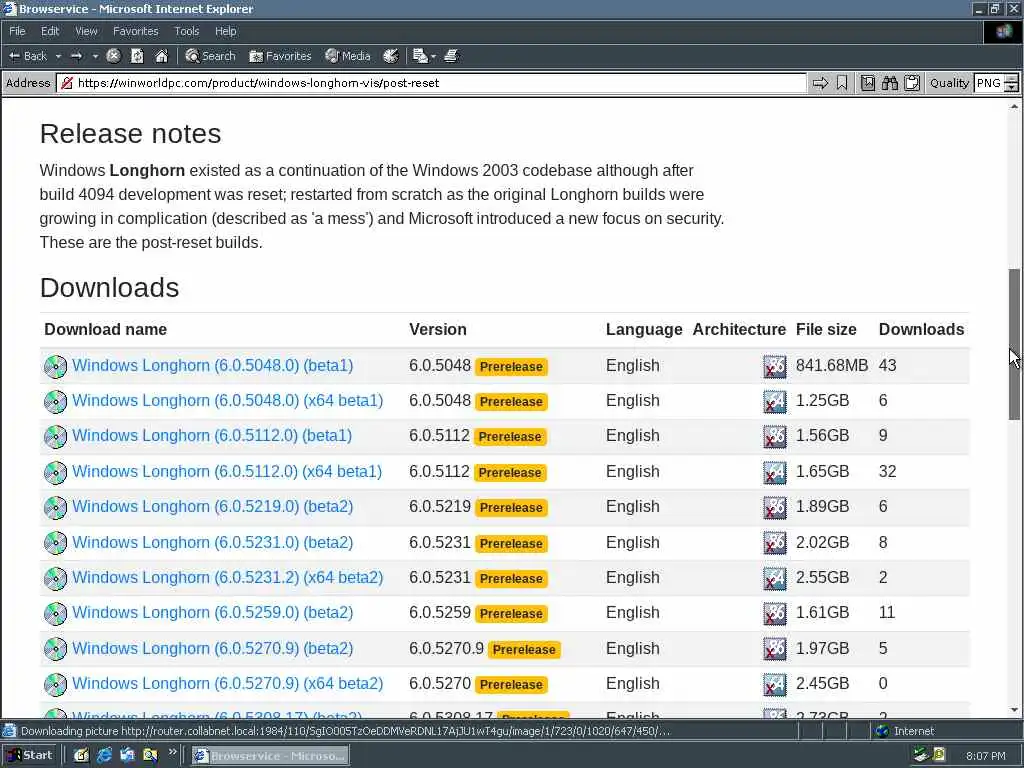
Task: Click the x64 architecture icon in 1.25GB row
Action: (x=775, y=402)
